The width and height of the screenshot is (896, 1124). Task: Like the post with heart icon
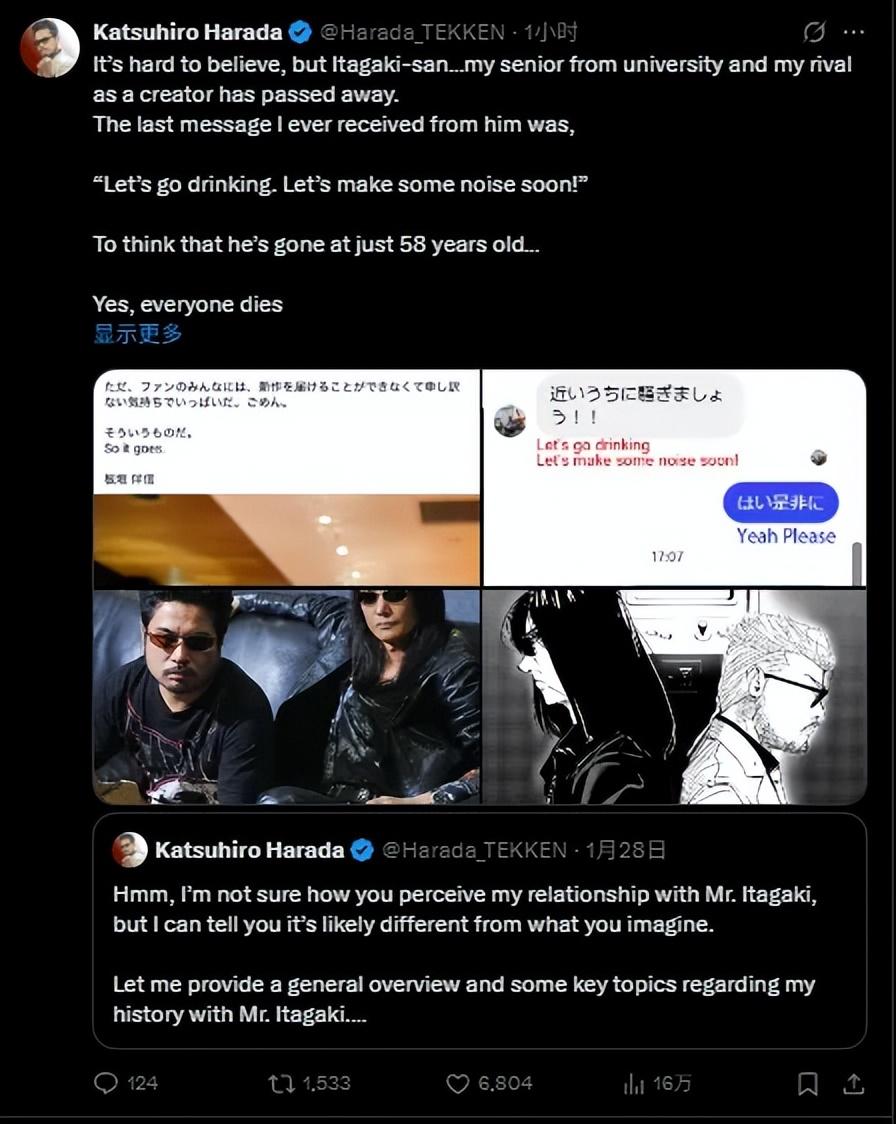[x=458, y=1083]
